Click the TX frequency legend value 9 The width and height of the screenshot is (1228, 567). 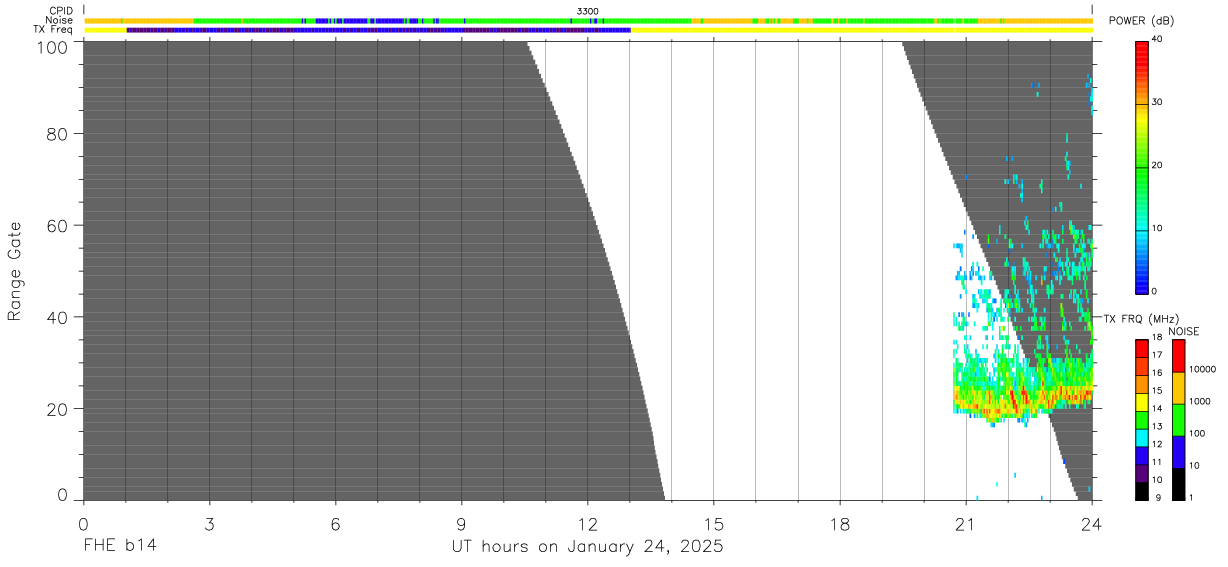tap(1157, 497)
